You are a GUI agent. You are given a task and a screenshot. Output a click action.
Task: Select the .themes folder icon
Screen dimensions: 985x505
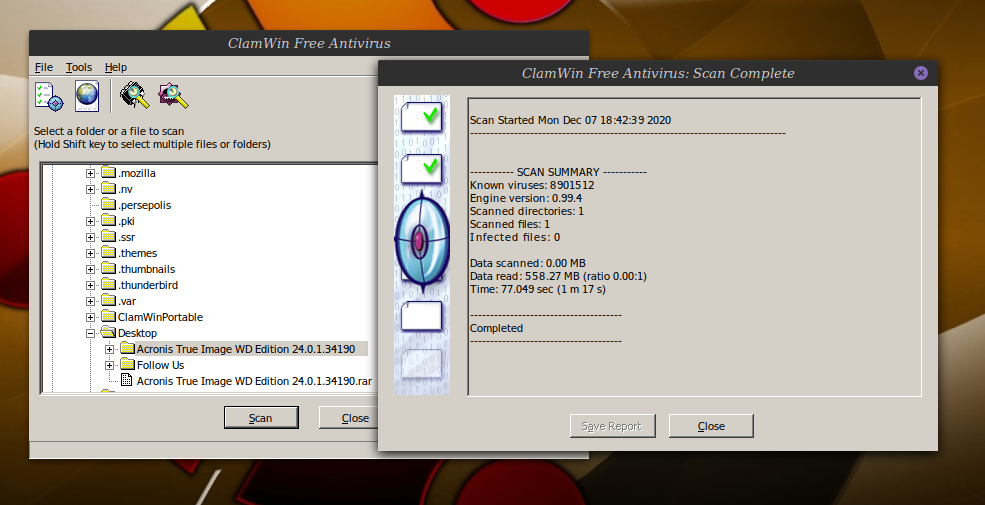(109, 252)
